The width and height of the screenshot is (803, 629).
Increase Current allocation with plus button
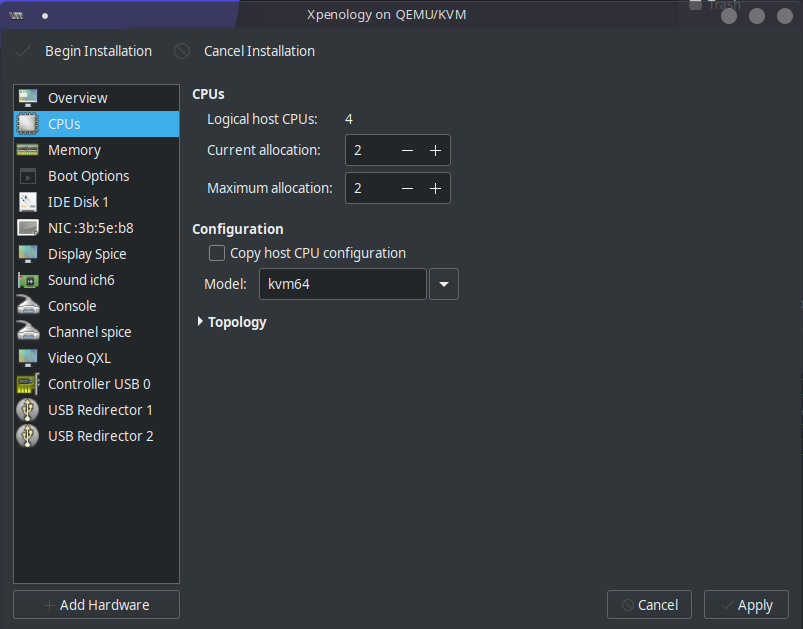(435, 150)
